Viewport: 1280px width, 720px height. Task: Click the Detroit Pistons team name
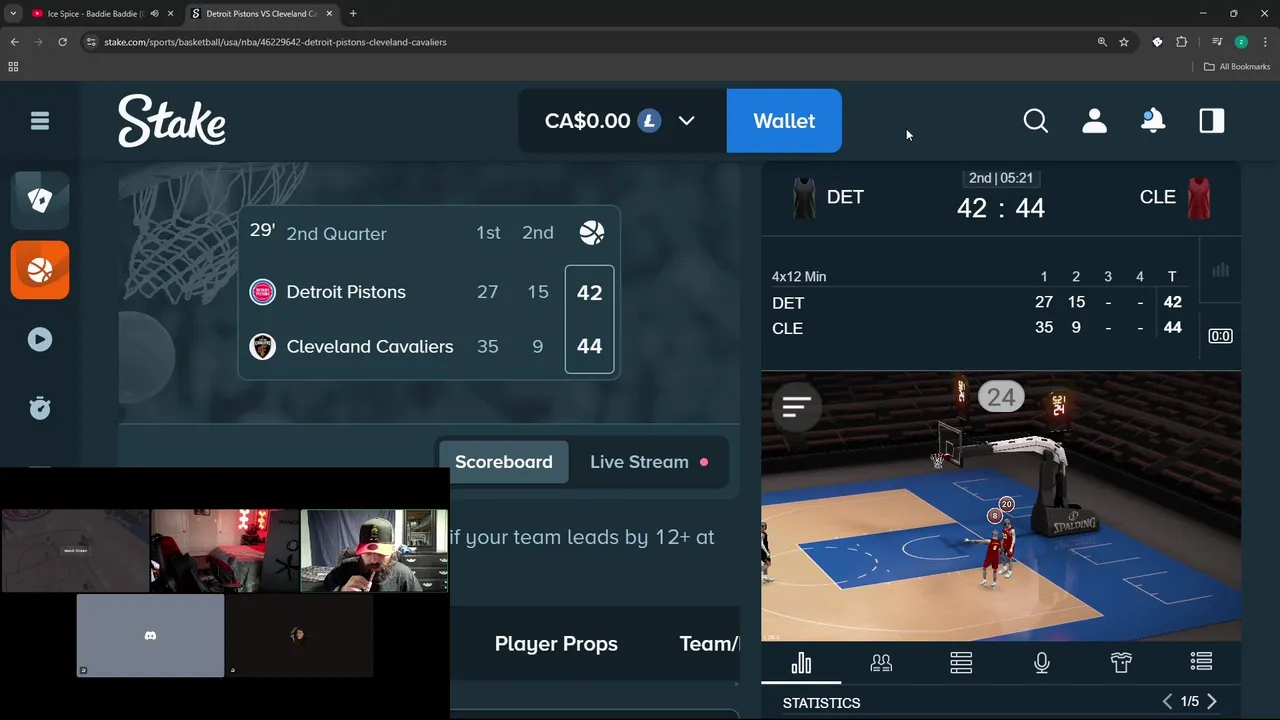click(346, 292)
